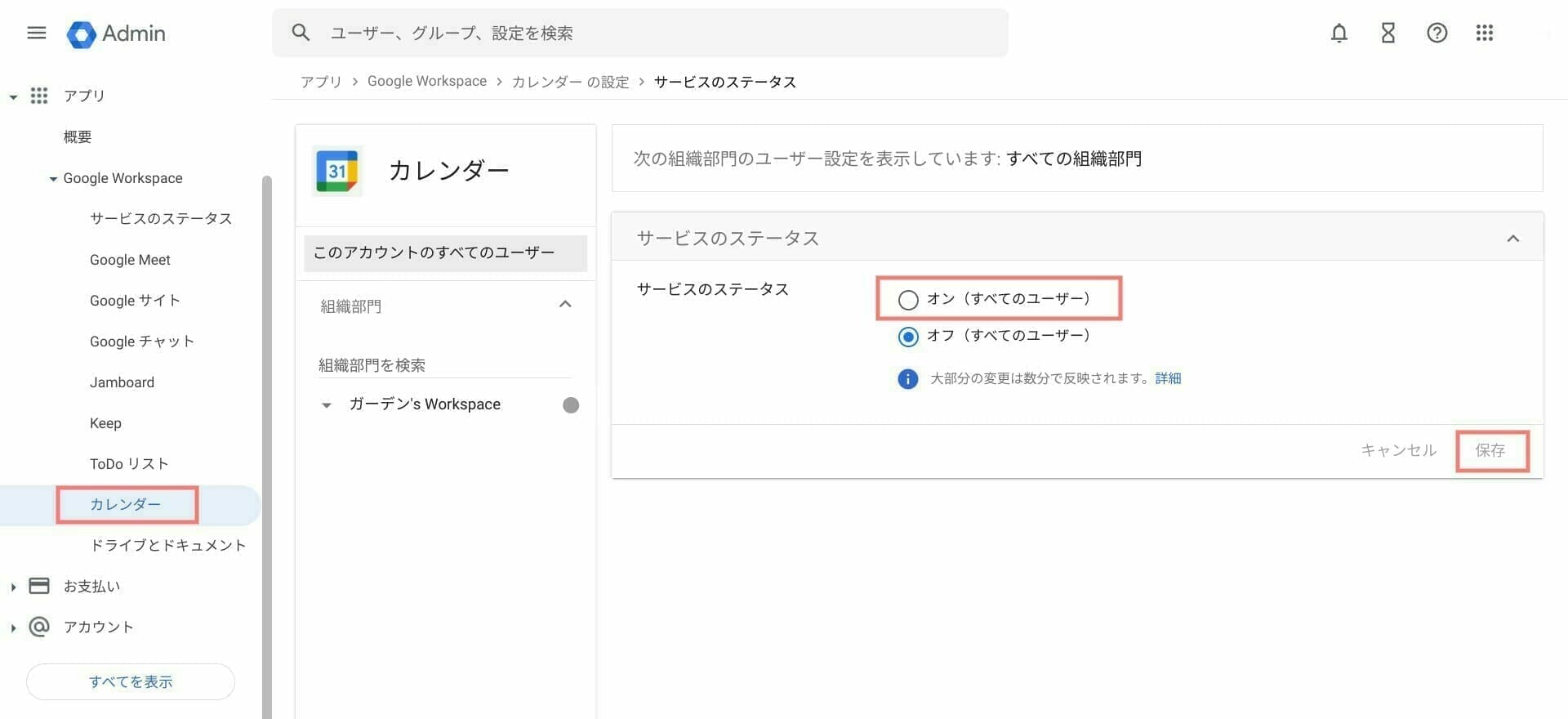Open Google サイト settings
The width and height of the screenshot is (1568, 719).
pyautogui.click(x=135, y=301)
